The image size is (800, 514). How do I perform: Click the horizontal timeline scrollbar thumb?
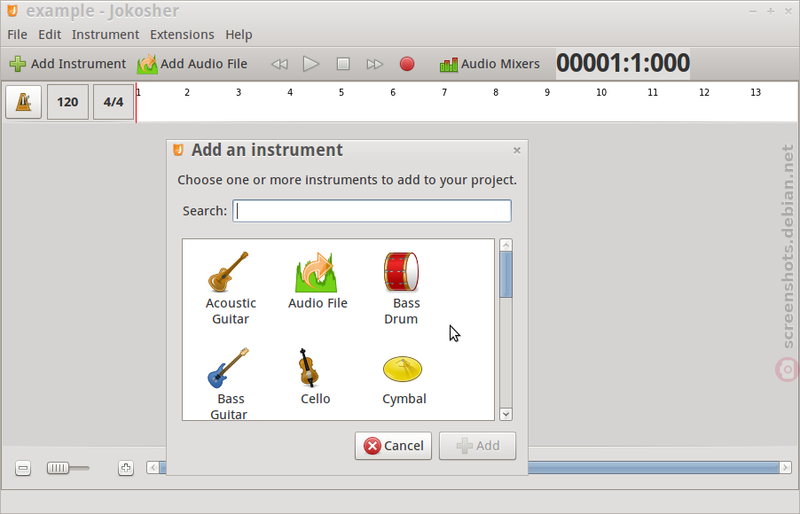pyautogui.click(x=469, y=468)
